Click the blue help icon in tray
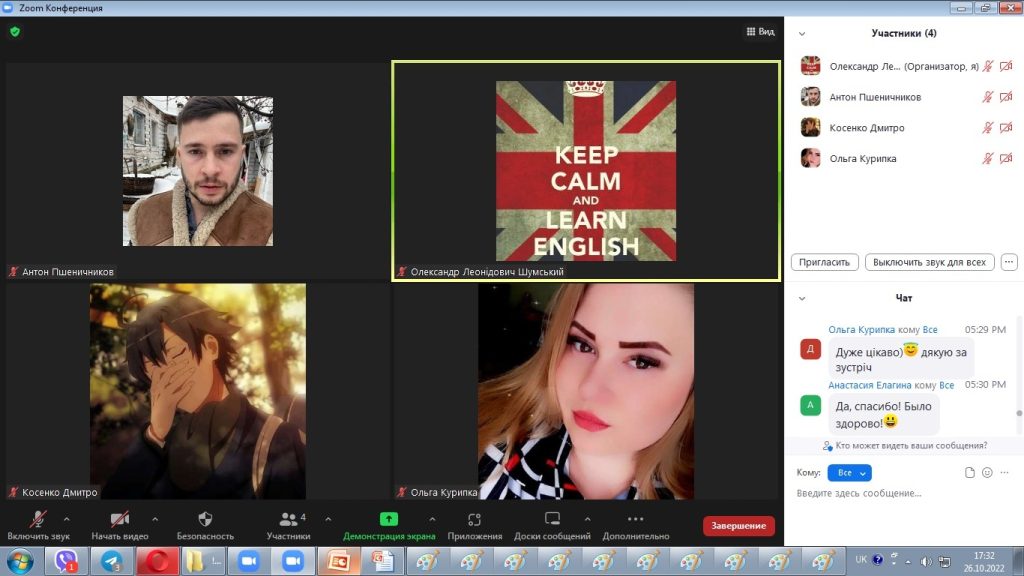Screen dimensions: 1024x576 click(x=878, y=560)
